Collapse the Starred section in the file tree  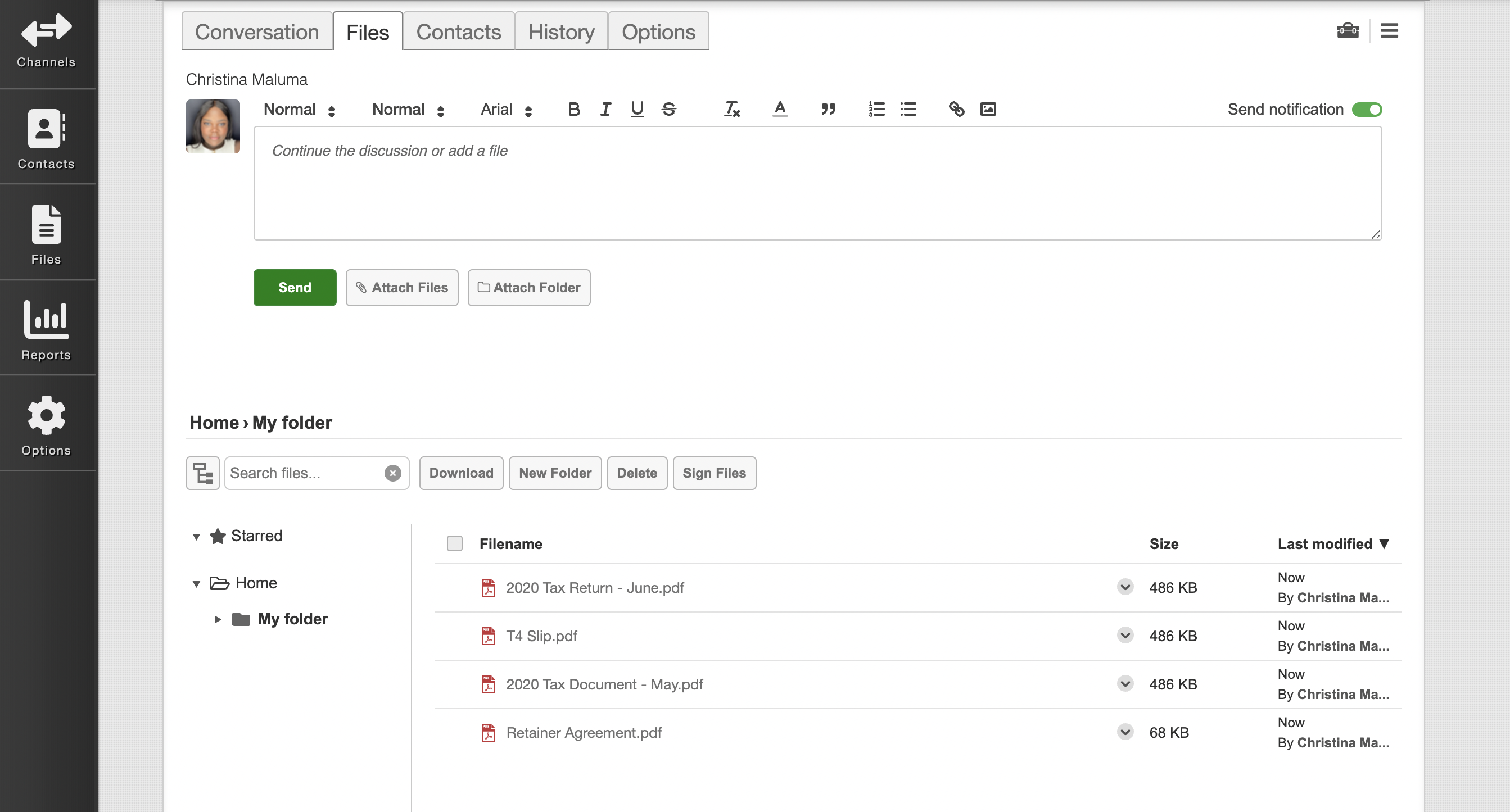(197, 536)
